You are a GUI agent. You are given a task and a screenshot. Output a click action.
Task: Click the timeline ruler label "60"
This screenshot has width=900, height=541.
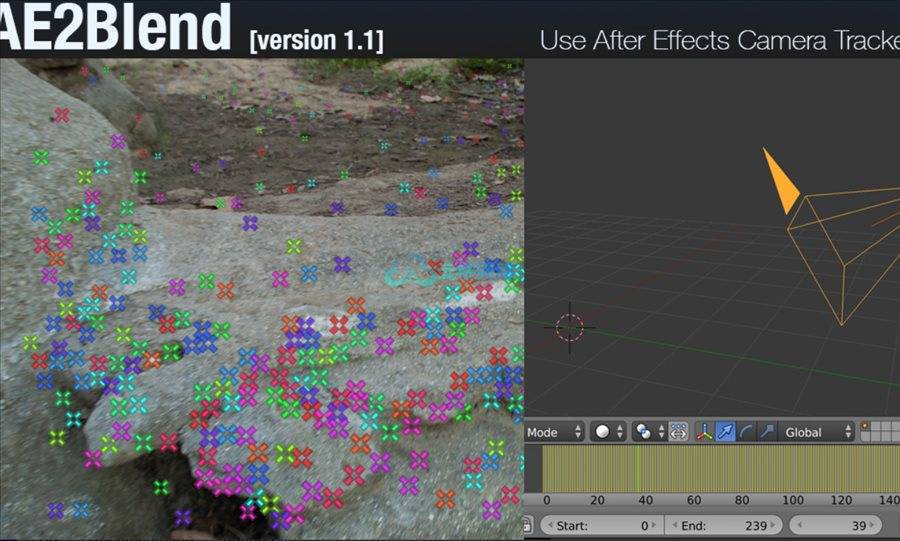(693, 500)
